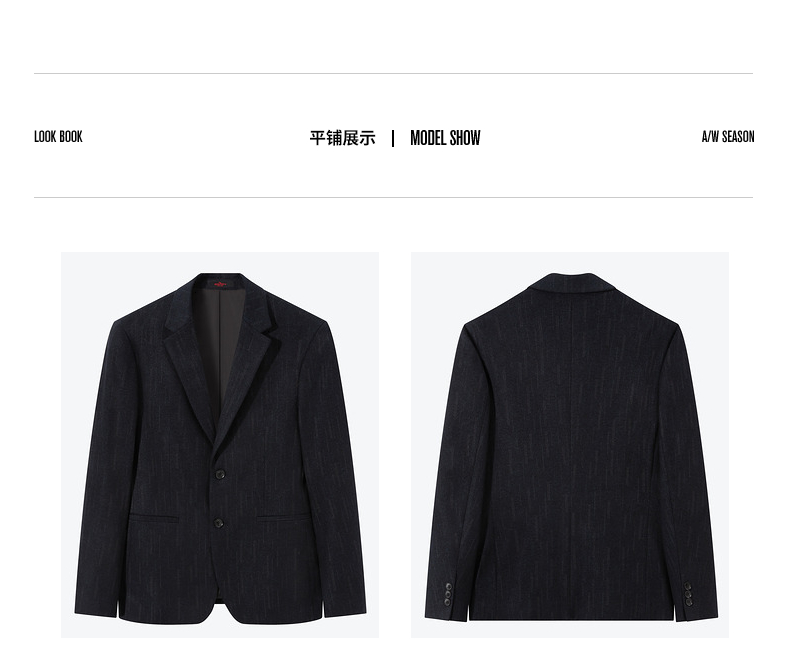790x647 pixels.
Task: Click the horizontal line below the header text
Action: [393, 198]
